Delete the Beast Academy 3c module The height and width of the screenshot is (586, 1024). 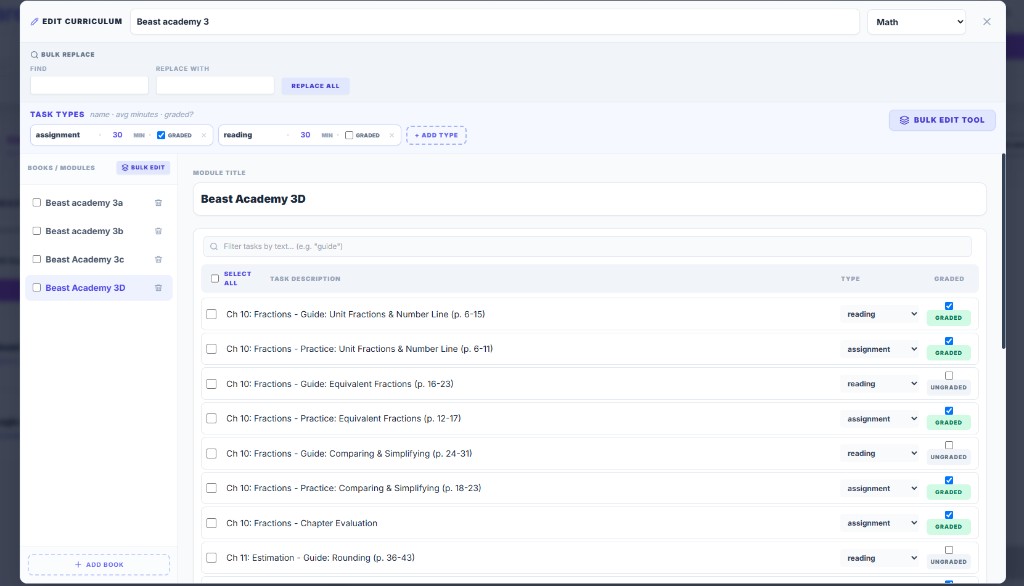158,259
